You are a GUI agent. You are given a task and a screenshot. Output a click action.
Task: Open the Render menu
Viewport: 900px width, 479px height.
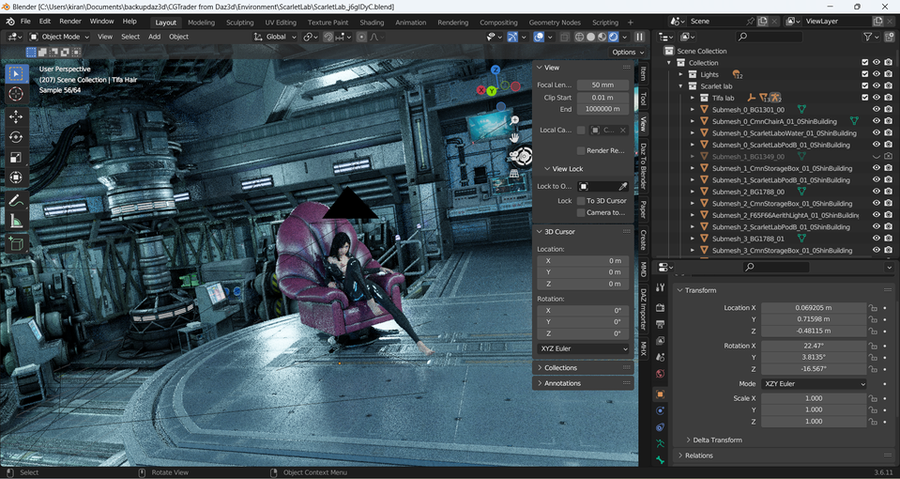pyautogui.click(x=70, y=21)
